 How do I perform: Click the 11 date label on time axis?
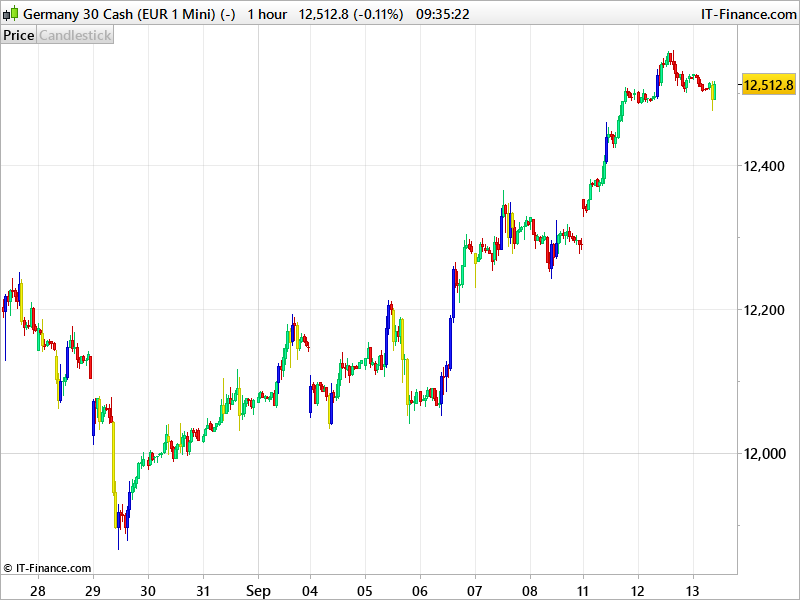(583, 591)
